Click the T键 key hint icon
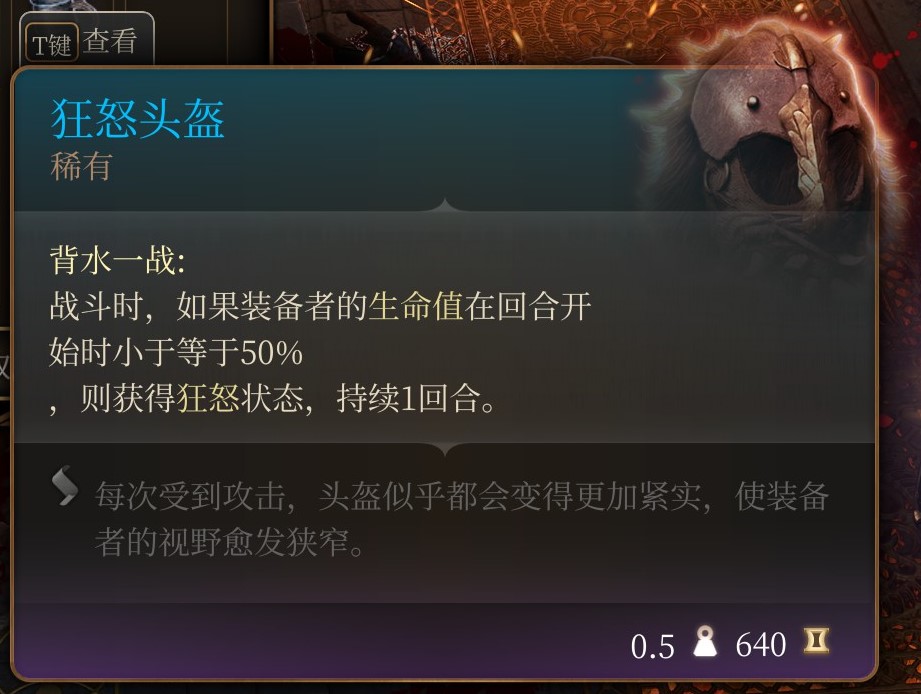 pyautogui.click(x=52, y=43)
